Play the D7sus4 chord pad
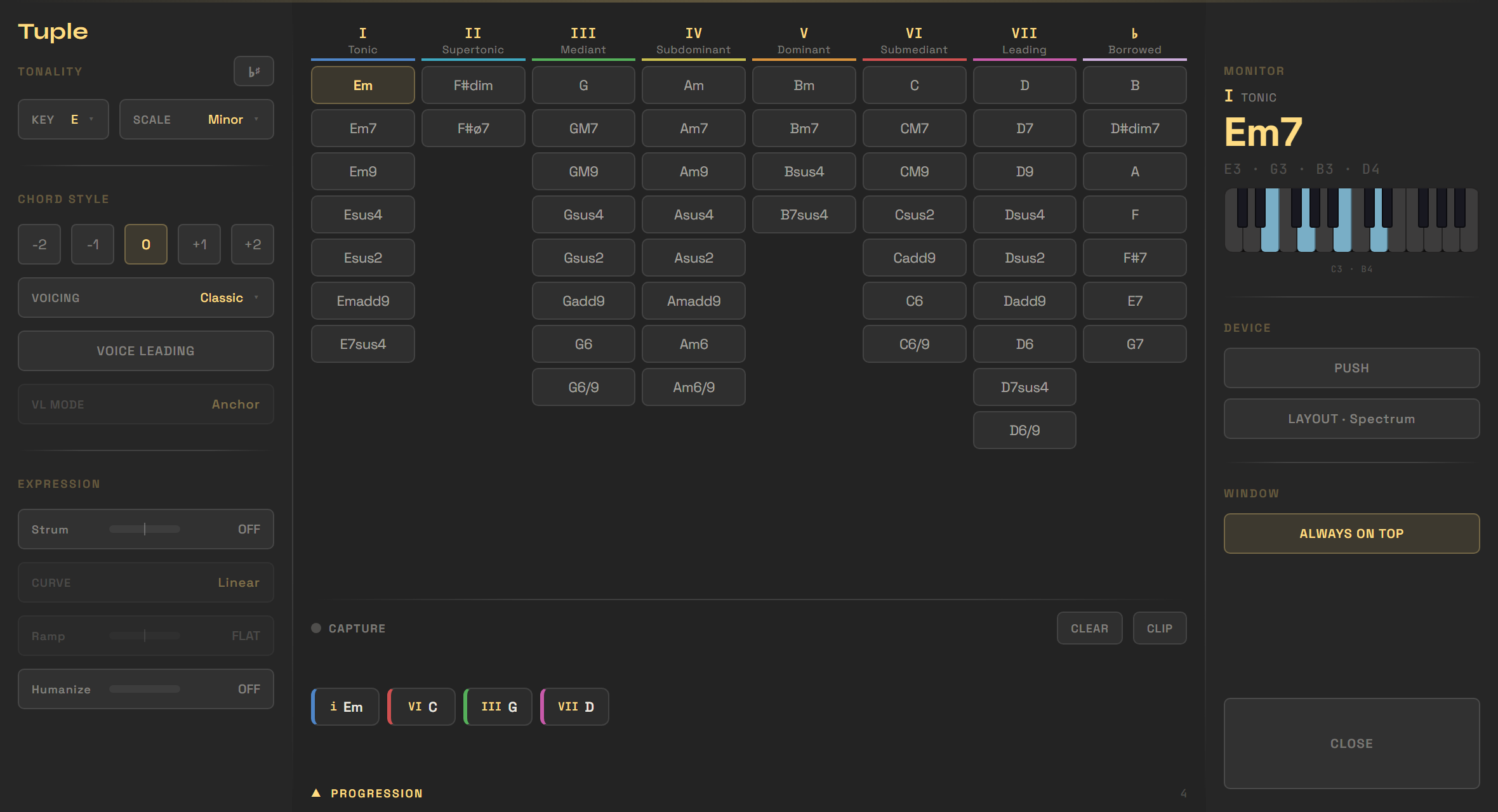1498x812 pixels. (x=1024, y=387)
